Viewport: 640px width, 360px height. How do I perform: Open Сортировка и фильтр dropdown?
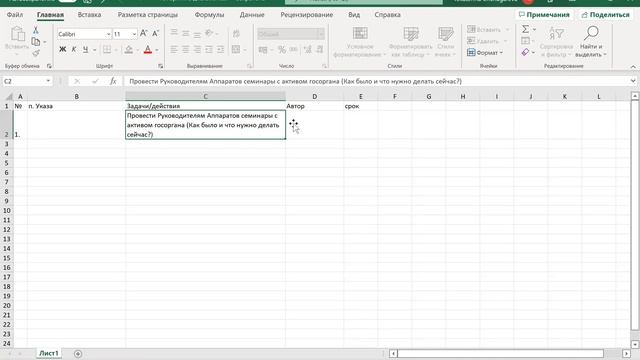tap(556, 42)
